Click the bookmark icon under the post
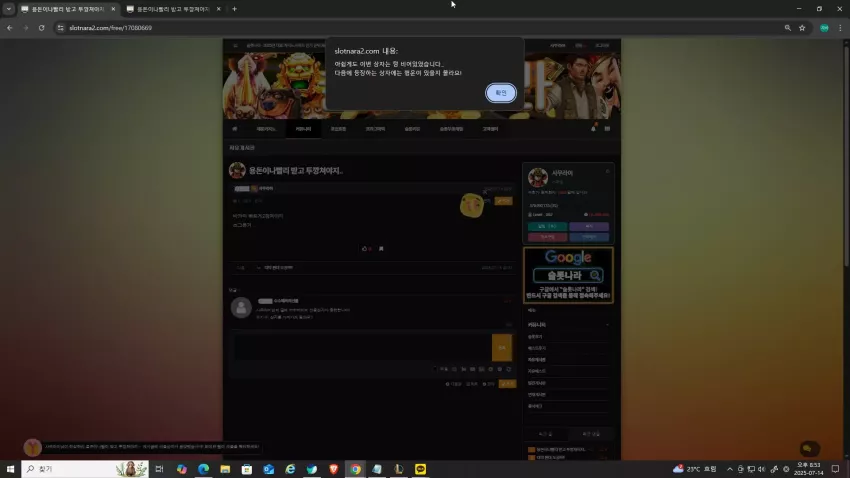This screenshot has width=850, height=478. point(381,249)
